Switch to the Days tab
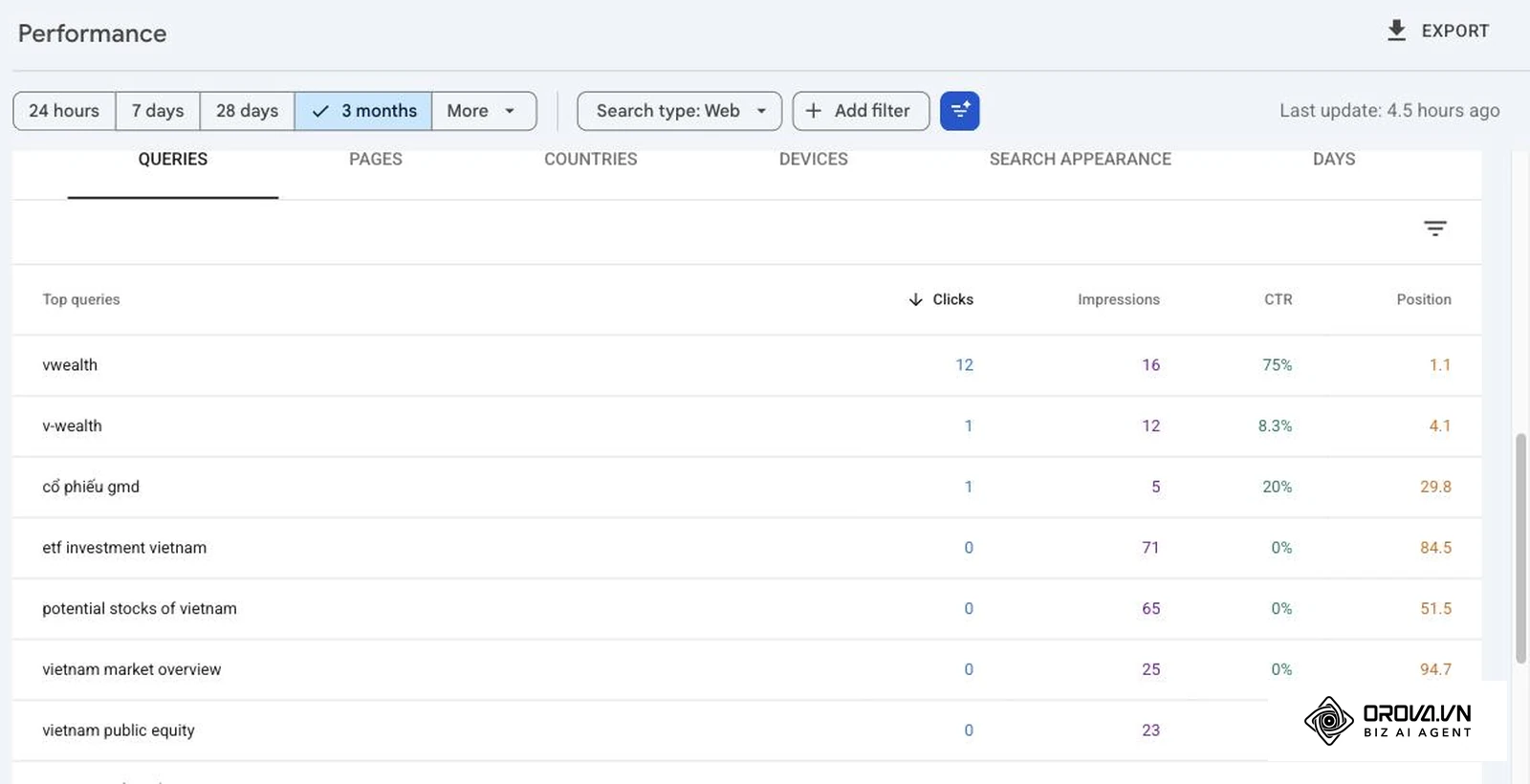 point(1334,160)
